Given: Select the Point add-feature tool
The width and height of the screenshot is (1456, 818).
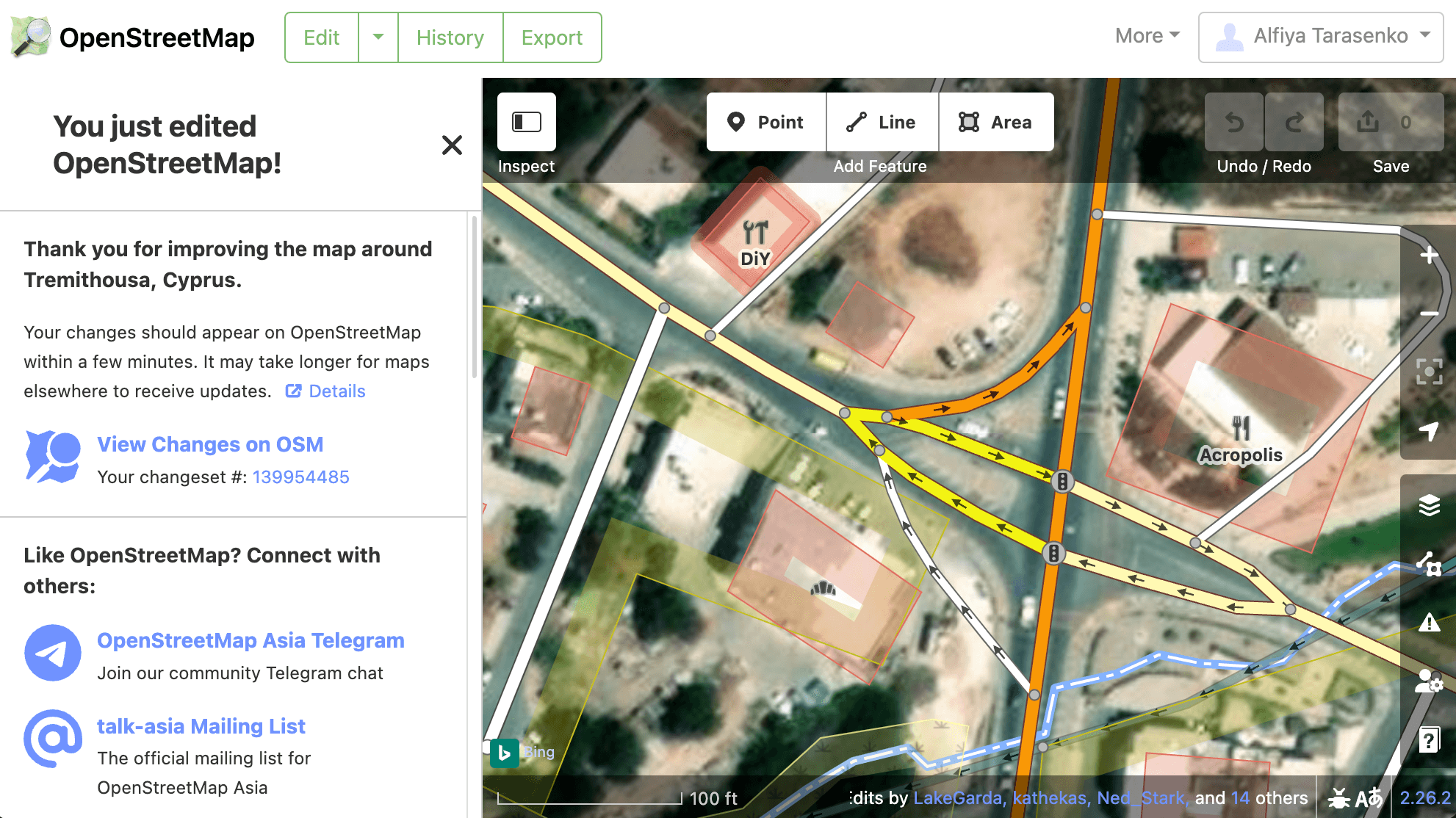Looking at the screenshot, I should click(x=766, y=122).
